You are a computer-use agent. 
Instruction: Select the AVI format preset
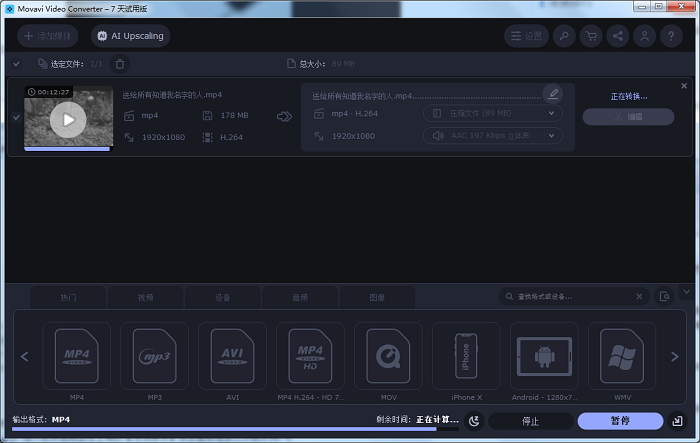pyautogui.click(x=233, y=356)
